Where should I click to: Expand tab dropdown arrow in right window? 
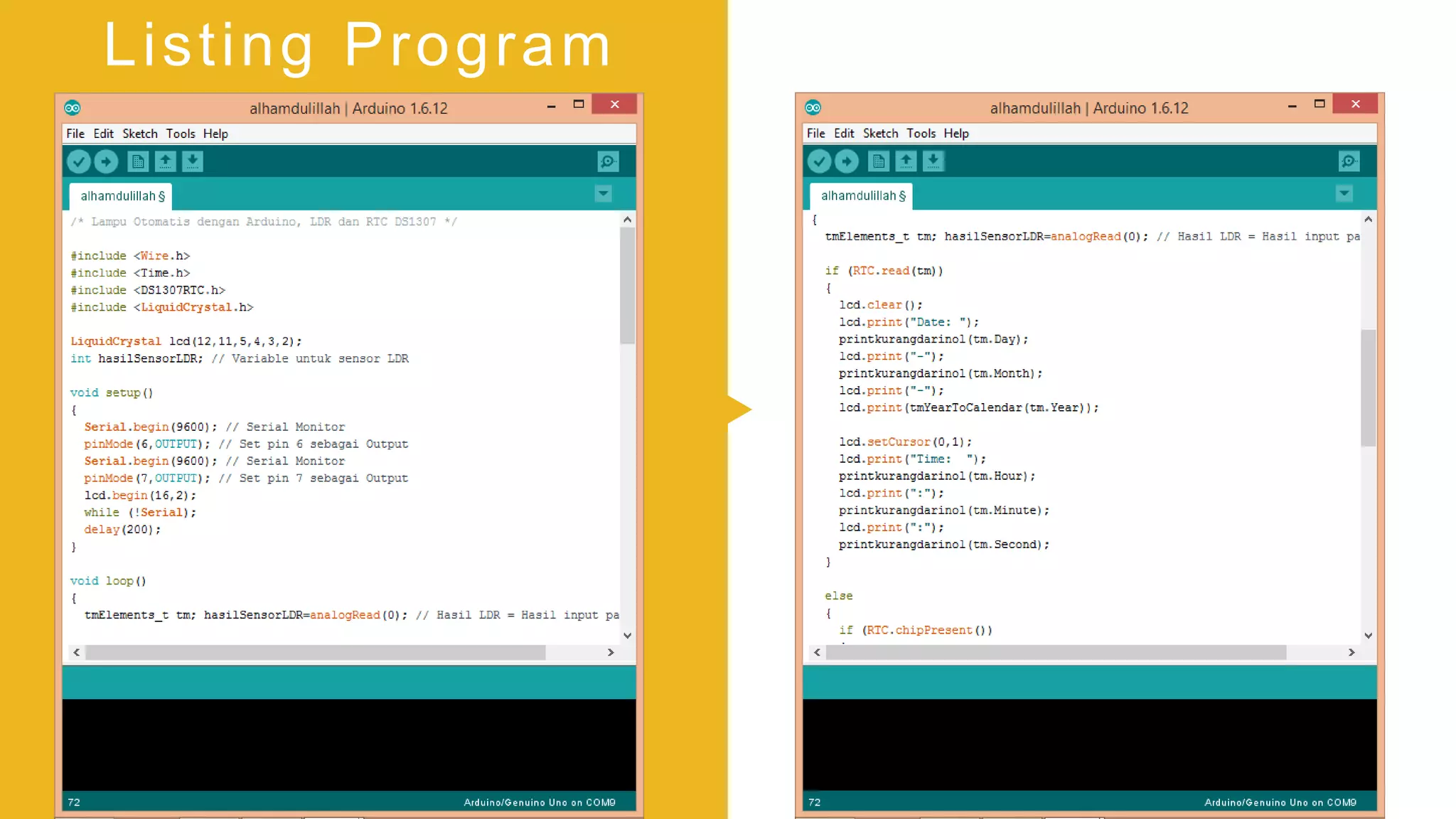[x=1344, y=193]
